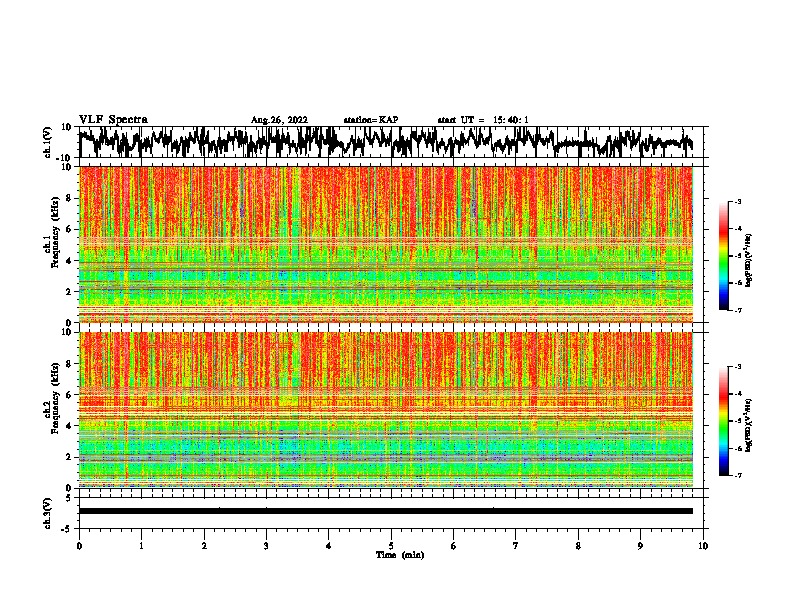
Task: Click the time axis tick label "4"
Action: (328, 546)
